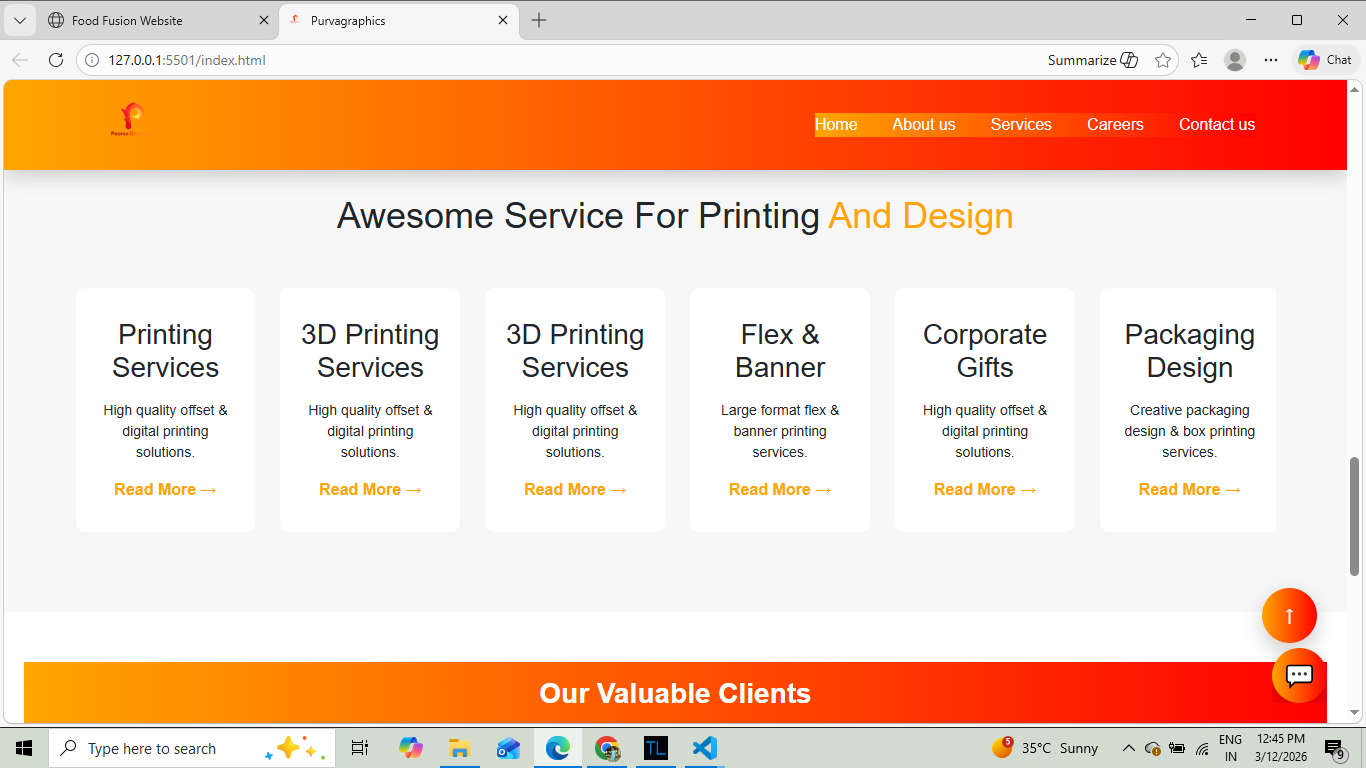The image size is (1366, 768).
Task: Open tab search chevron dropdown
Action: click(x=19, y=20)
